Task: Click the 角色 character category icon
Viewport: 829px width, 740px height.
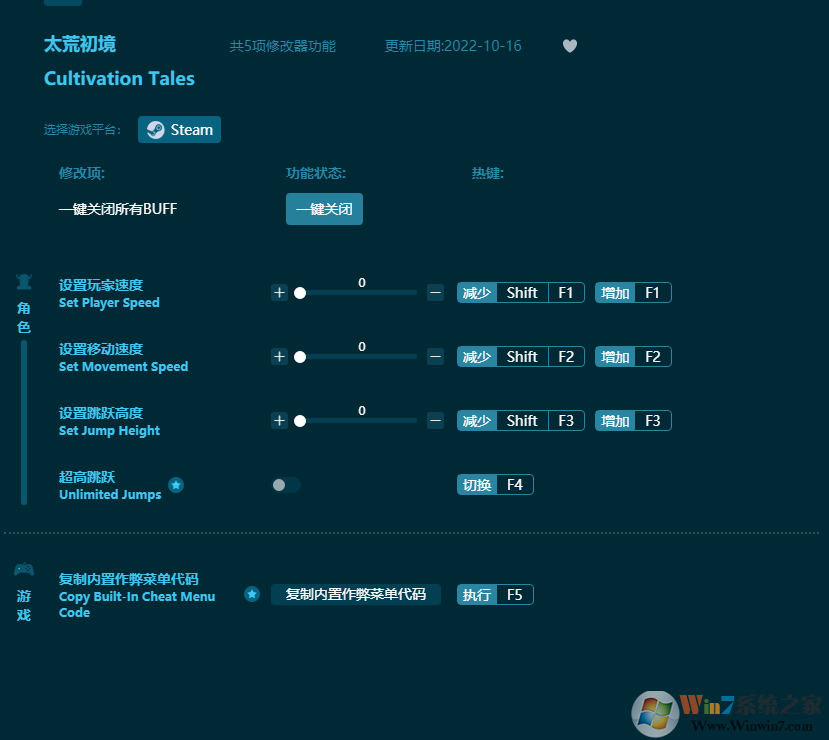Action: (24, 282)
